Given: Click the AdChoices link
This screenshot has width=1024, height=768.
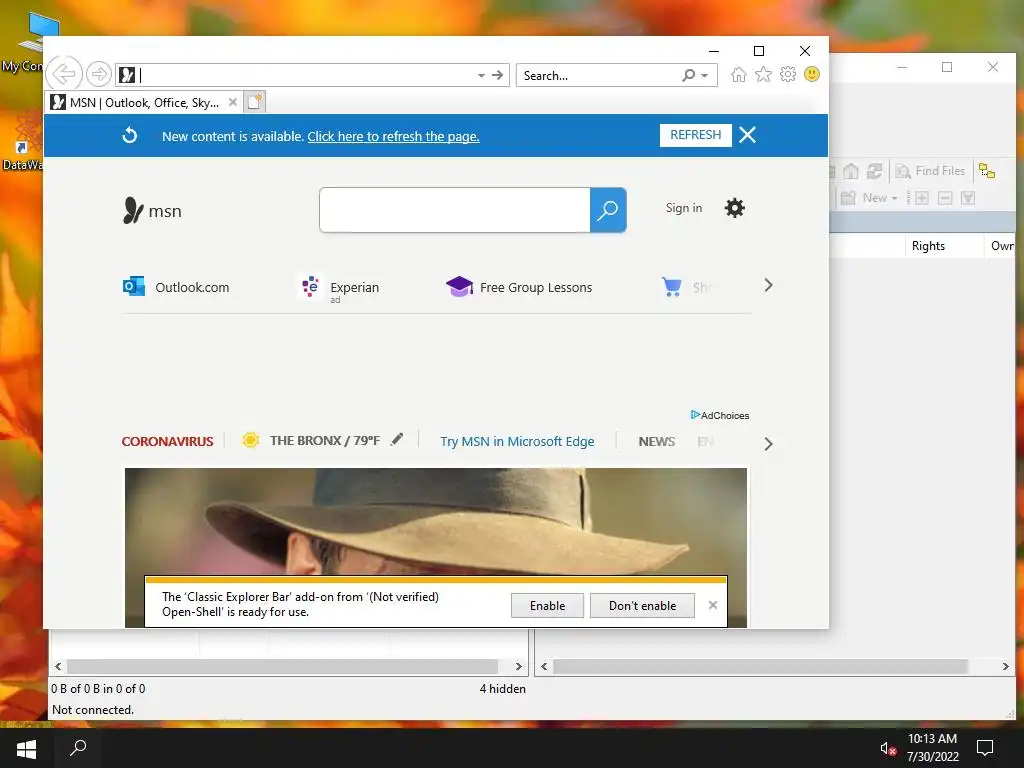Looking at the screenshot, I should [720, 415].
